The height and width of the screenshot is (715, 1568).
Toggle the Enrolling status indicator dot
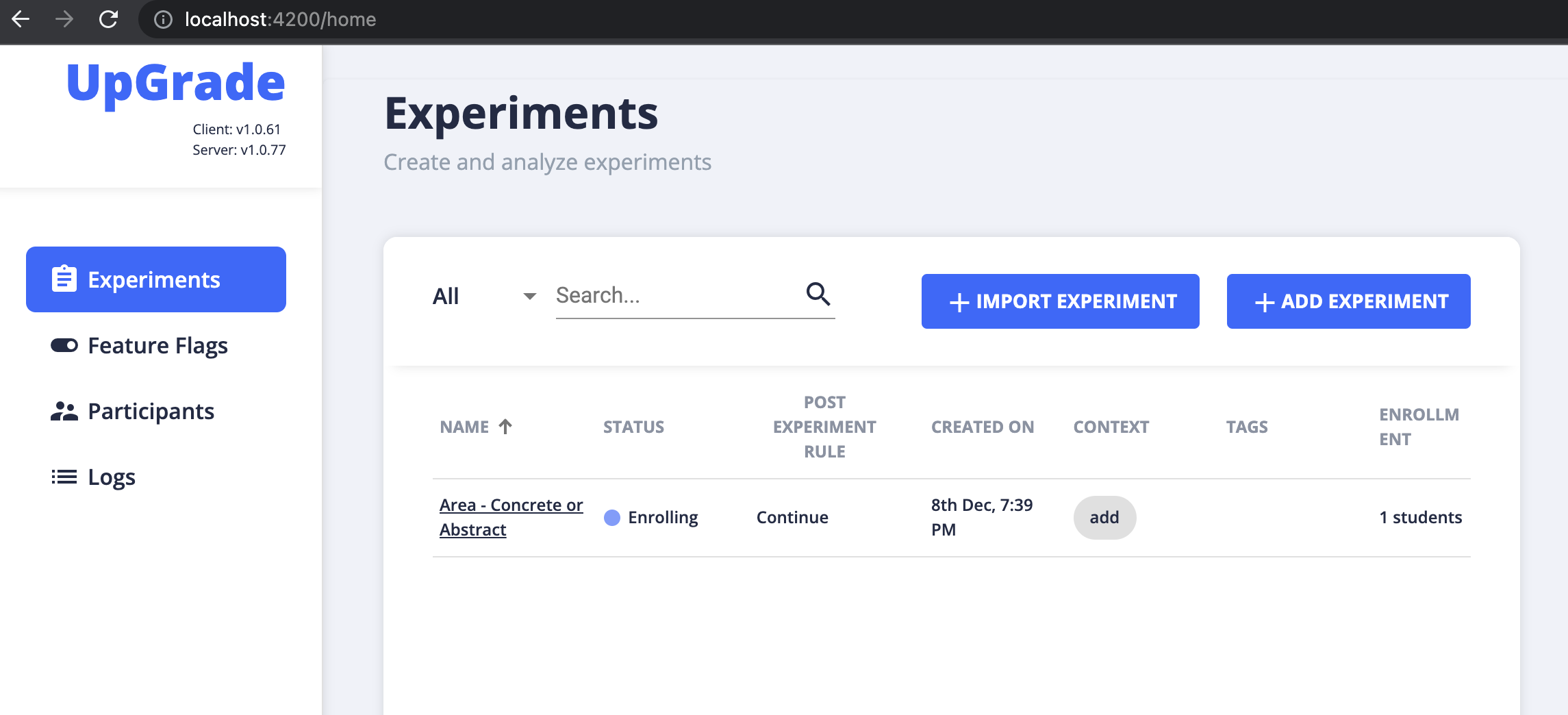(x=612, y=518)
